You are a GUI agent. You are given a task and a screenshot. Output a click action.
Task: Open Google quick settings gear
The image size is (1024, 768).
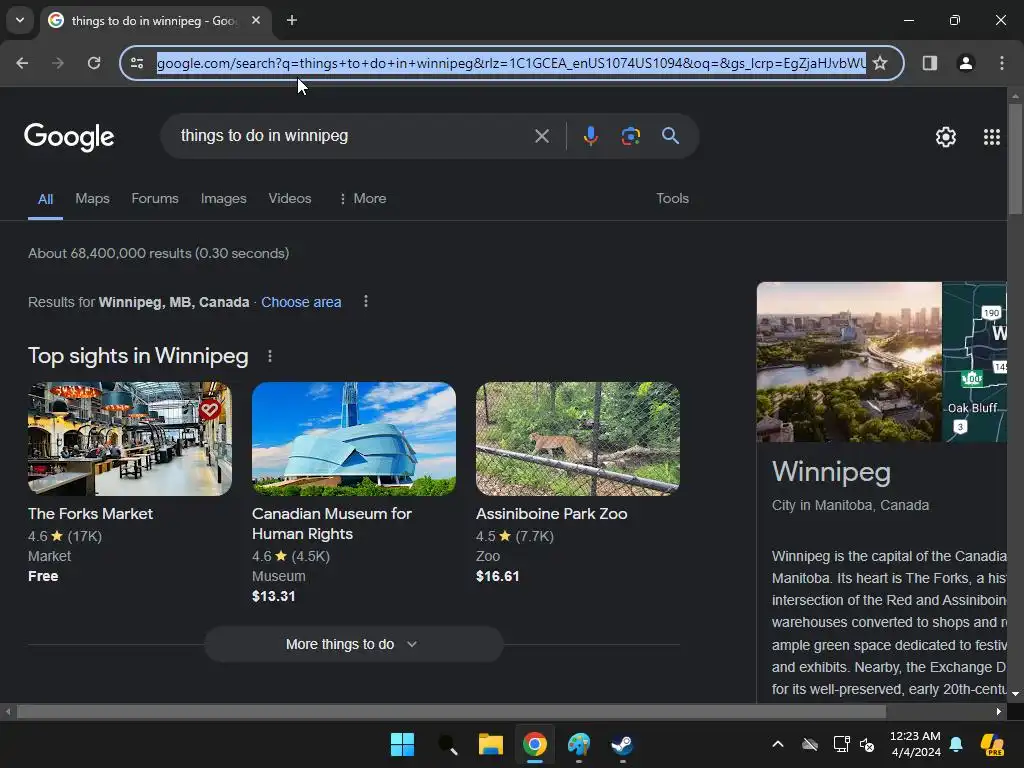[x=946, y=136]
